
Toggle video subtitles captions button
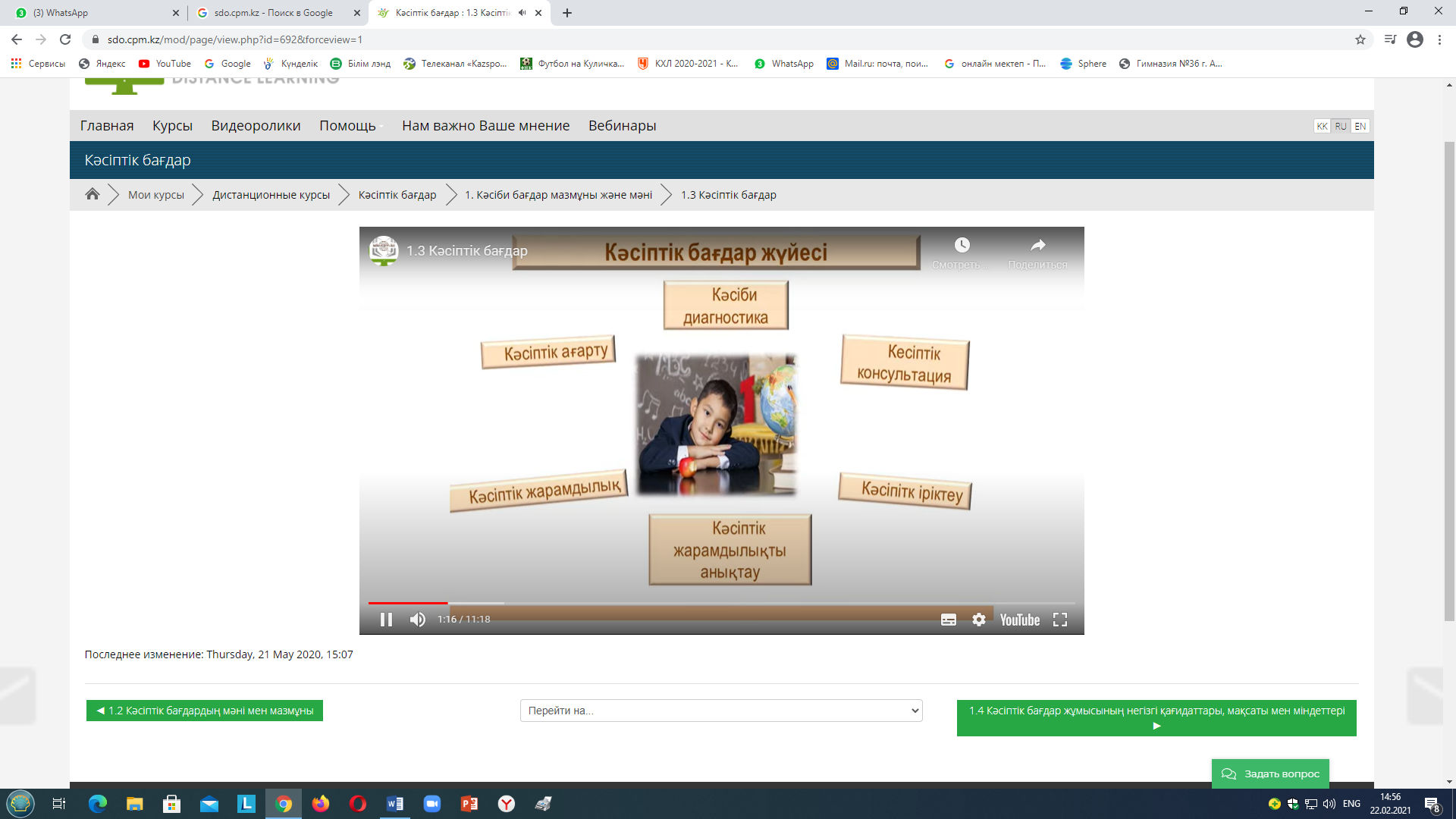(x=948, y=620)
